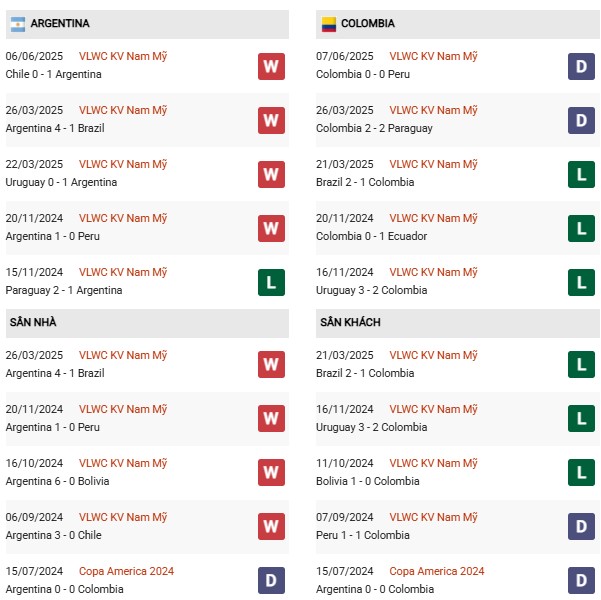Click L badge for Bolivia 1-0 Colombia match
This screenshot has height=600, width=601.
coord(581,472)
